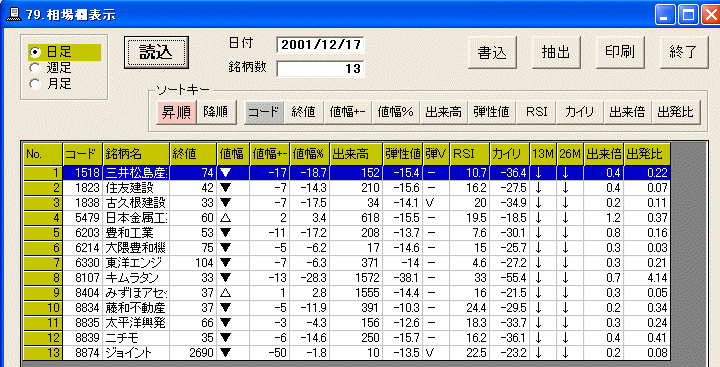Sort by コード key button
This screenshot has height=367, width=720.
(264, 112)
